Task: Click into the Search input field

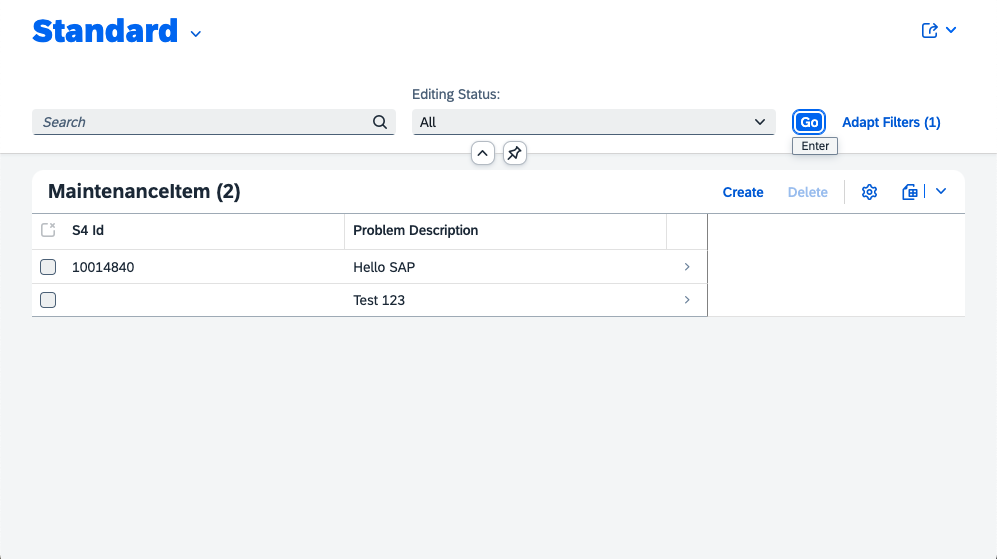Action: 200,122
